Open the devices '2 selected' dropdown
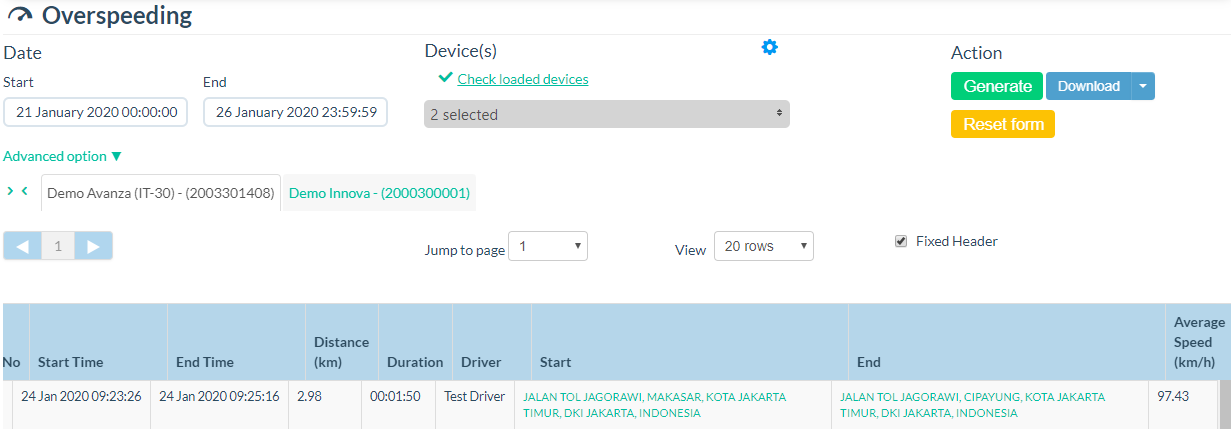 [606, 114]
